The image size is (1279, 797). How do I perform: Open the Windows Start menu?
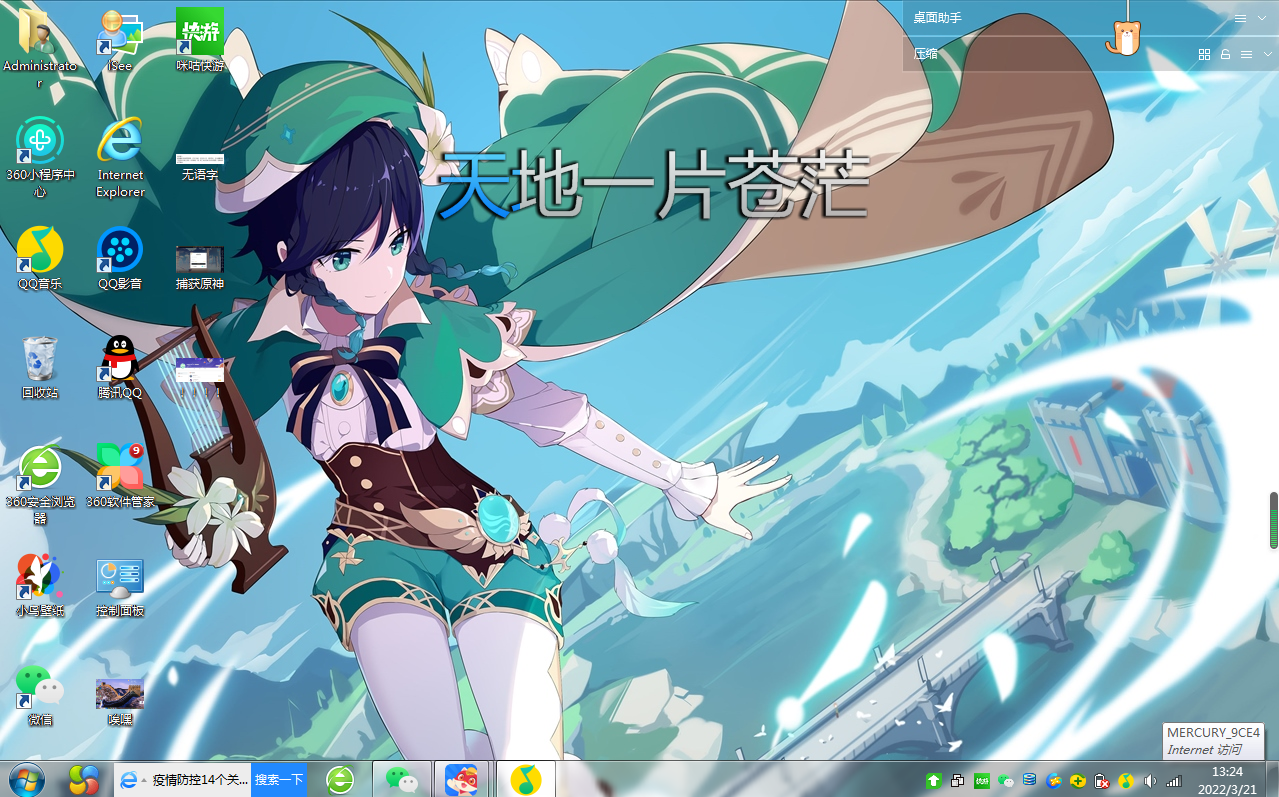point(27,779)
